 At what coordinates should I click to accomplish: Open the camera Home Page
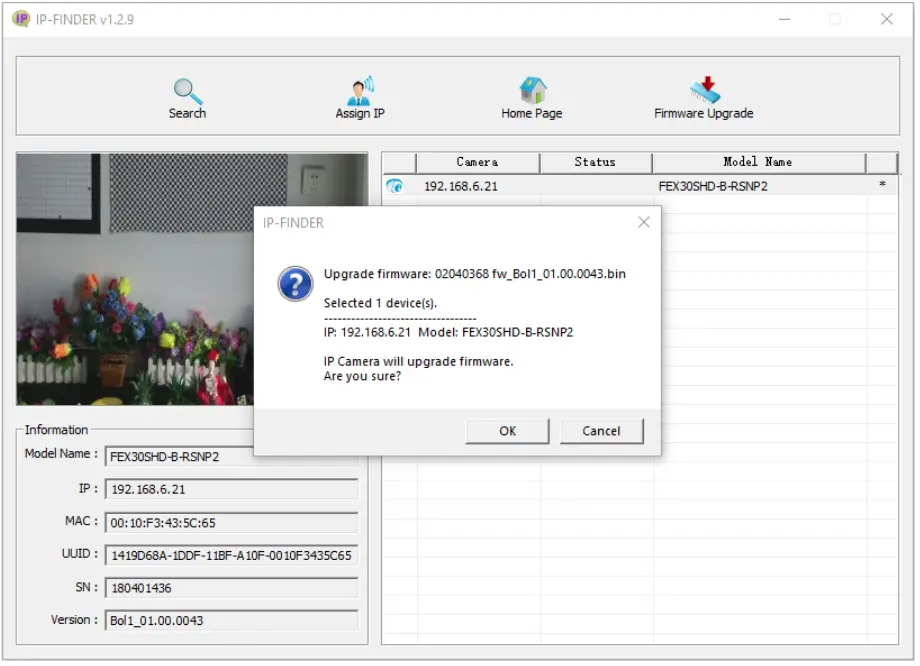point(532,95)
